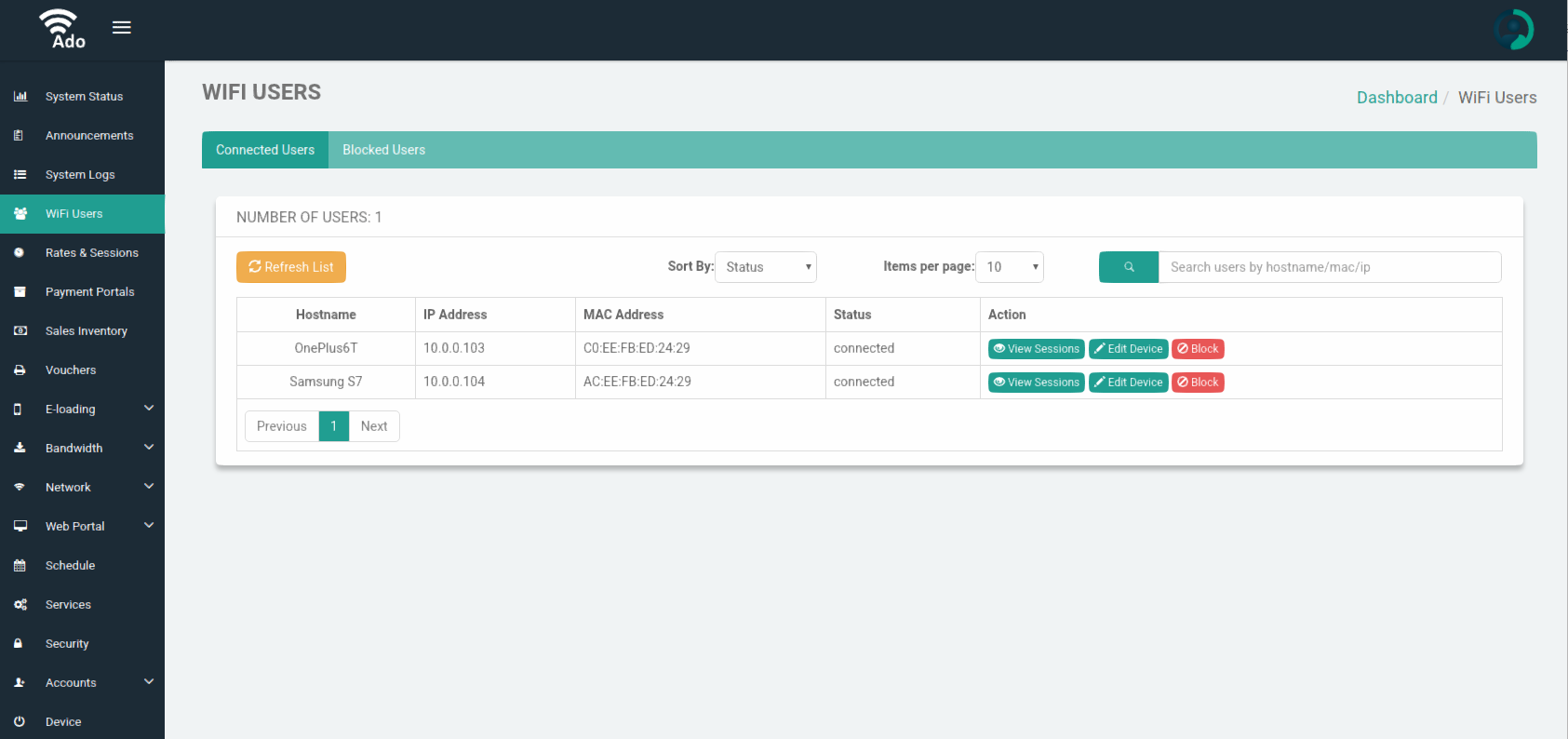Block the Samsung S7 device

click(1198, 383)
